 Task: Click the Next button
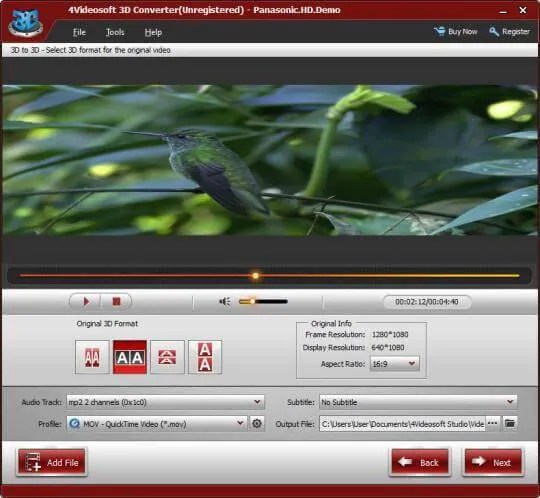pos(493,462)
